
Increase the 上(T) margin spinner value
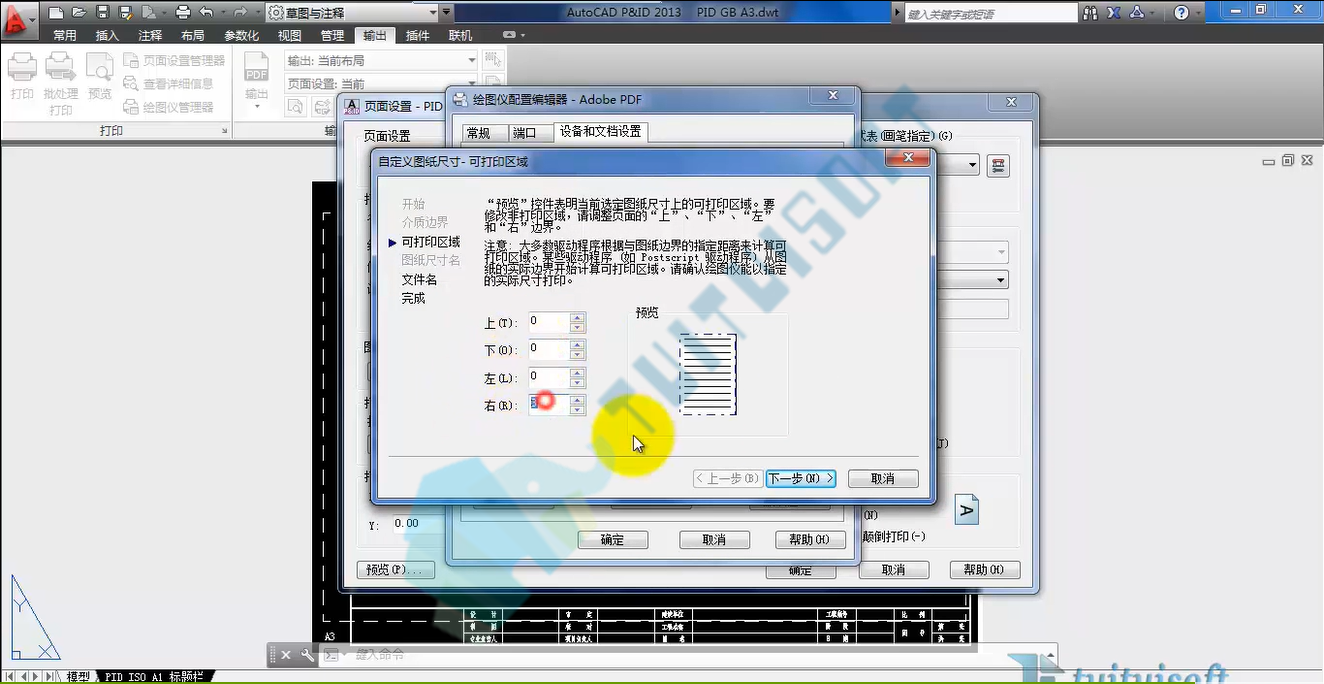[577, 318]
